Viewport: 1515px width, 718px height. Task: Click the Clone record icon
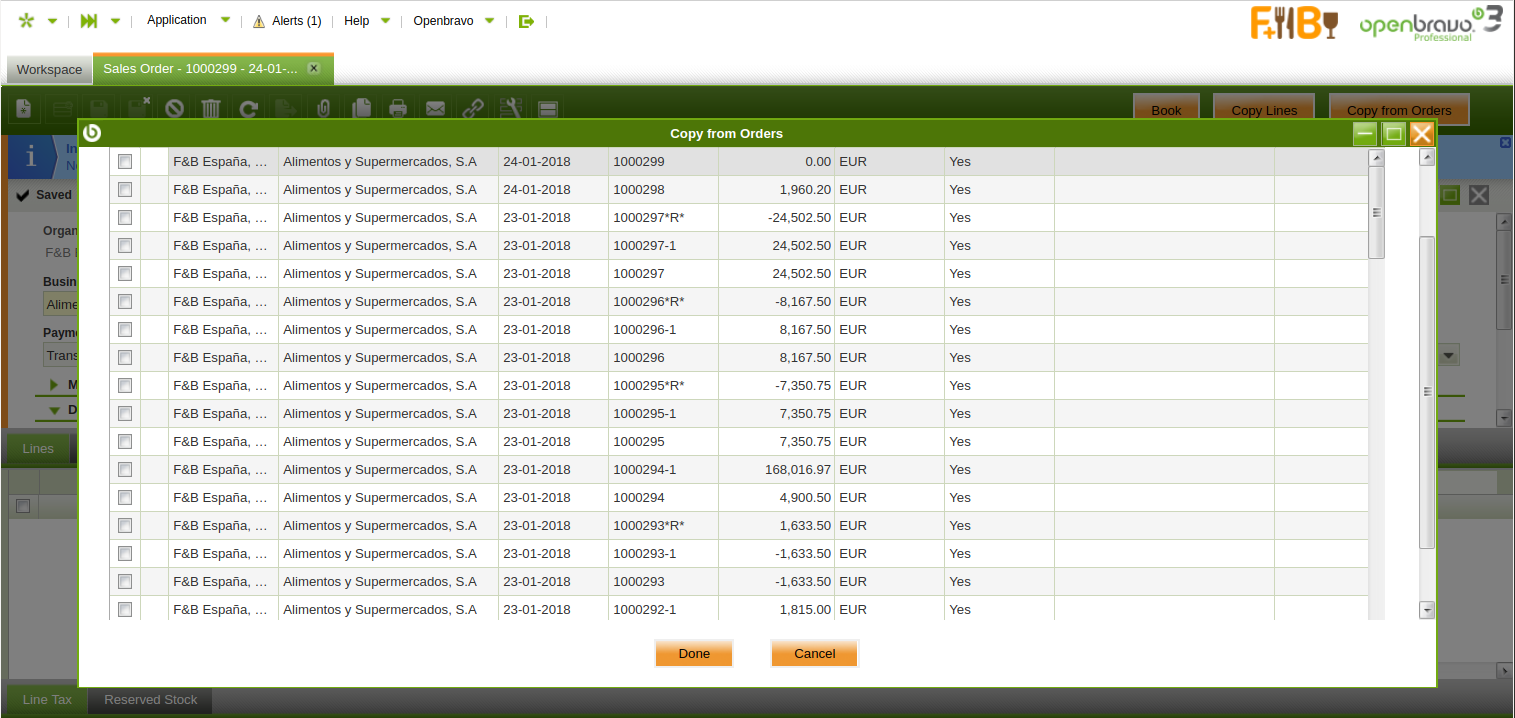coord(361,108)
